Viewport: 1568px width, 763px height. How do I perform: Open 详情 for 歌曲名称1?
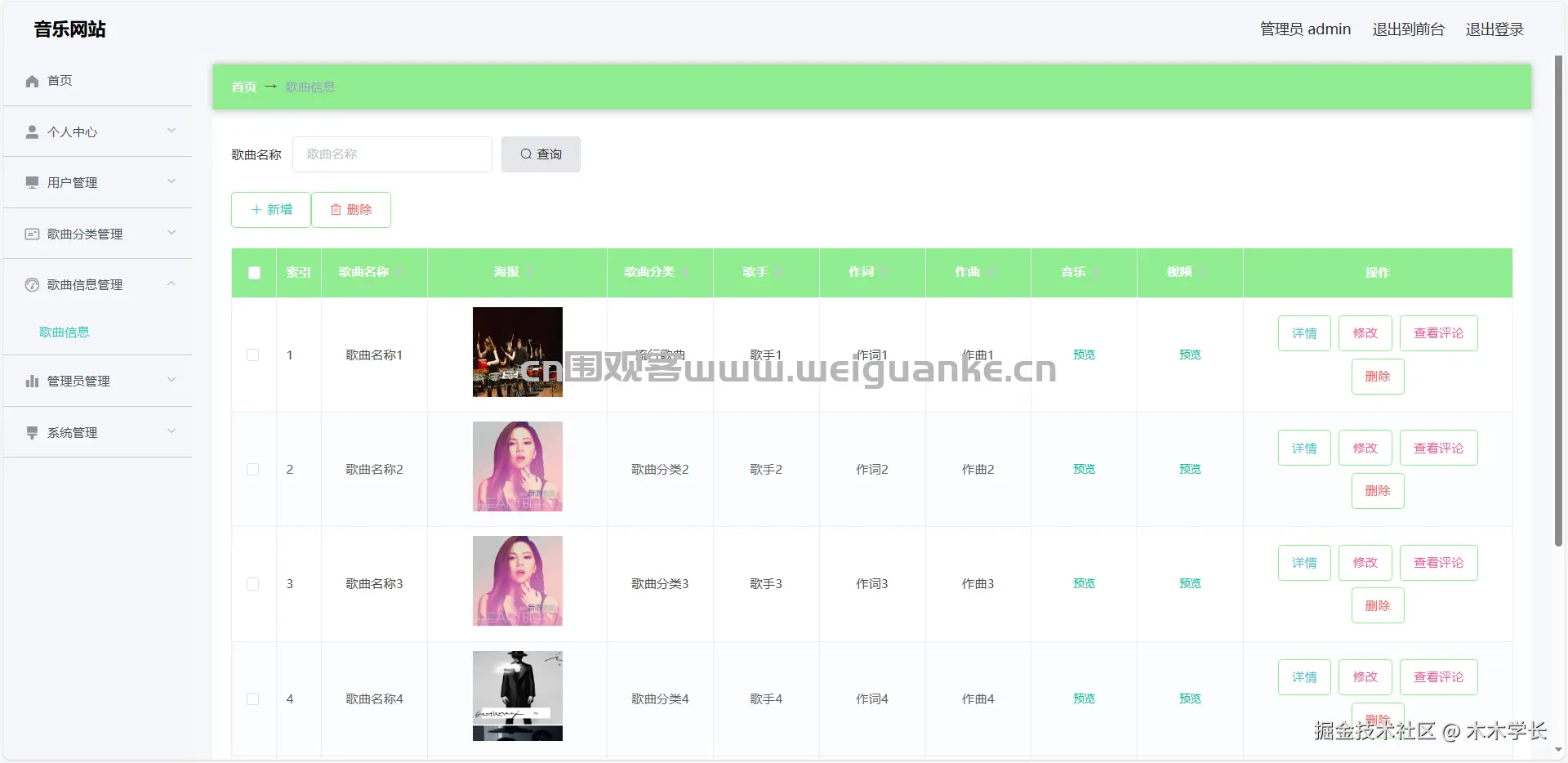coord(1304,333)
